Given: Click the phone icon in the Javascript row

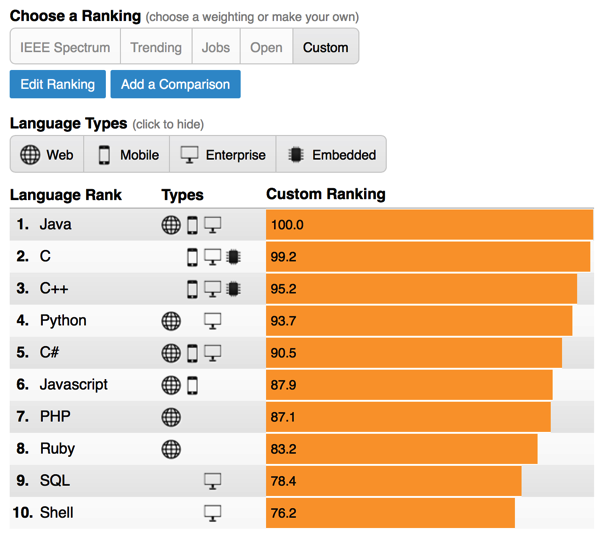Looking at the screenshot, I should coord(192,385).
